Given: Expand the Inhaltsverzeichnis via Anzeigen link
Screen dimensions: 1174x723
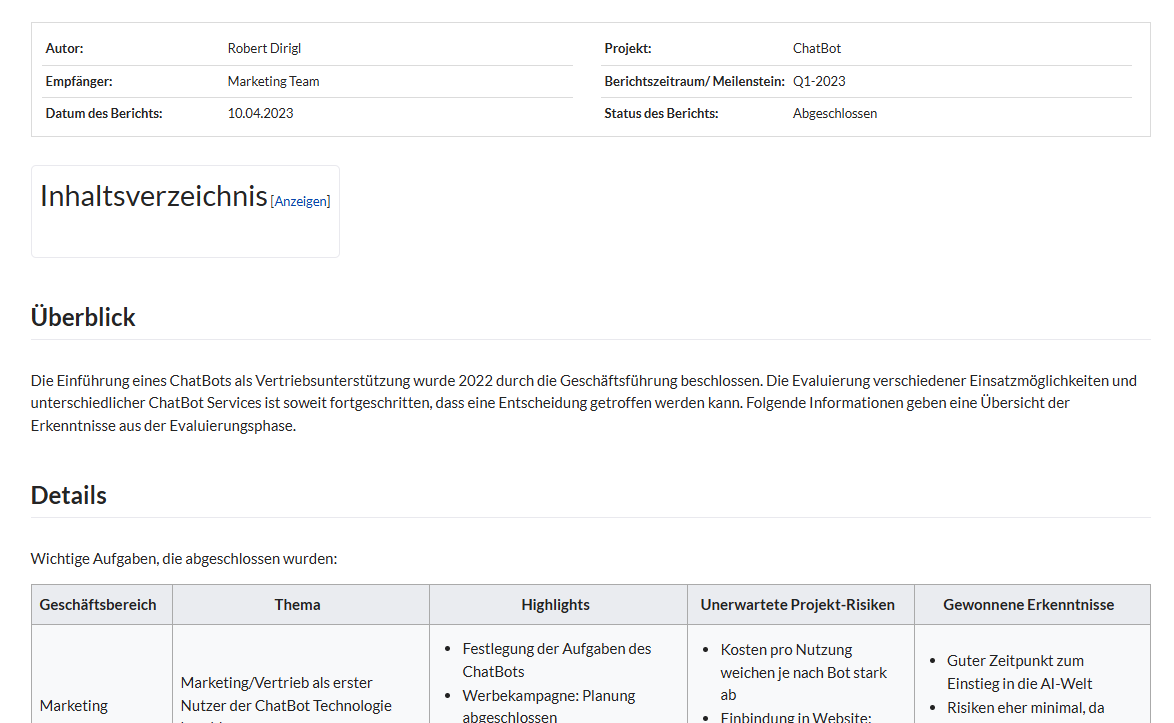Looking at the screenshot, I should click(x=300, y=201).
